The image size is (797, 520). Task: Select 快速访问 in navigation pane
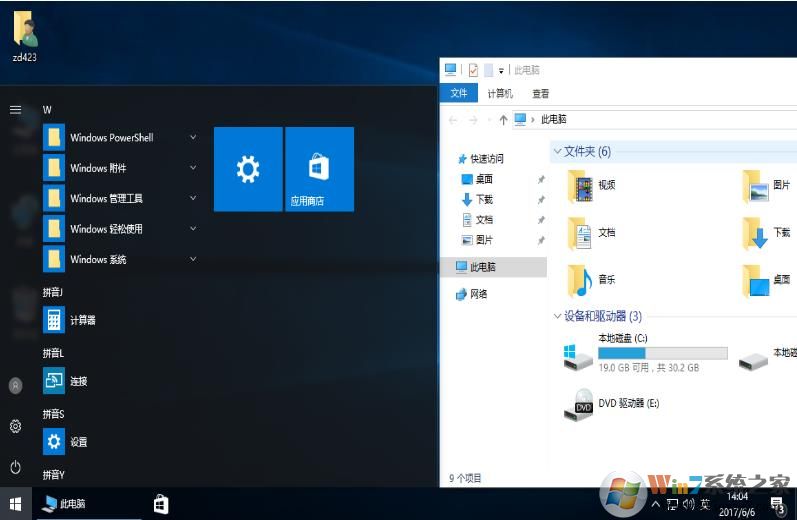pos(481,159)
